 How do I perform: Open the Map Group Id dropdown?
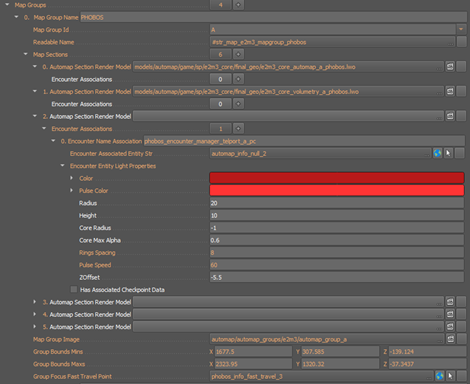(461, 30)
